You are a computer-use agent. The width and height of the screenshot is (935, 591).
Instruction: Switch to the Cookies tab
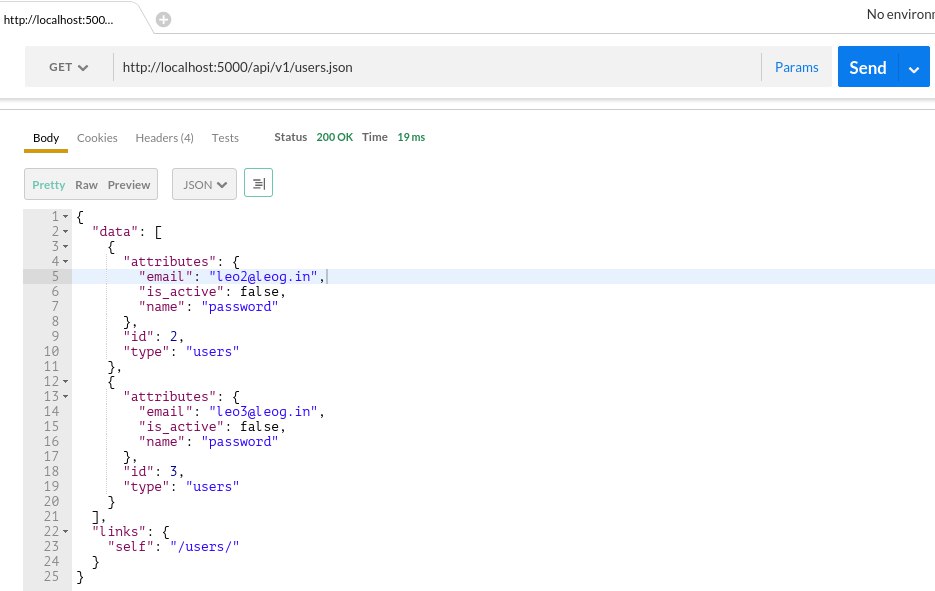[x=97, y=138]
